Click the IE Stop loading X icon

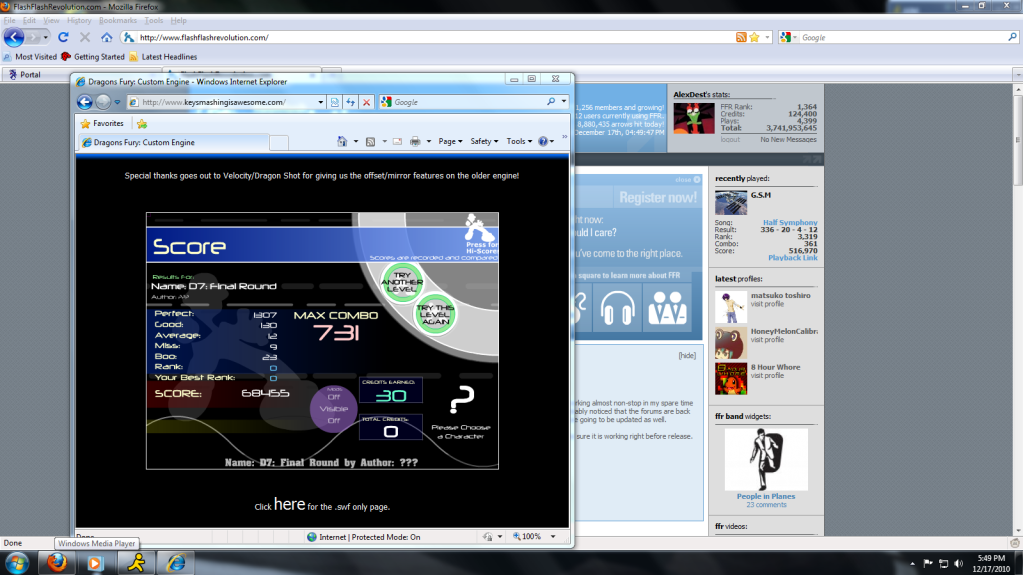point(367,102)
